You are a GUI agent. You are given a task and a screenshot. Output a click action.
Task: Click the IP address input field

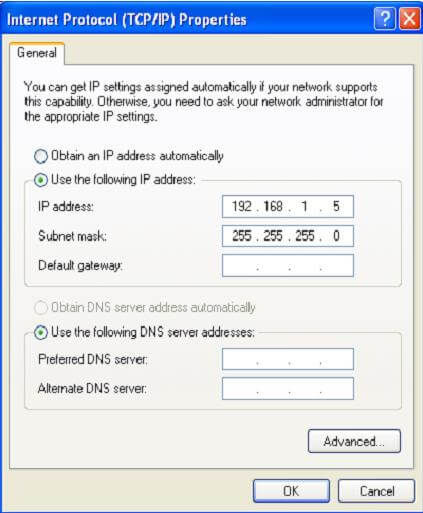(x=288, y=206)
